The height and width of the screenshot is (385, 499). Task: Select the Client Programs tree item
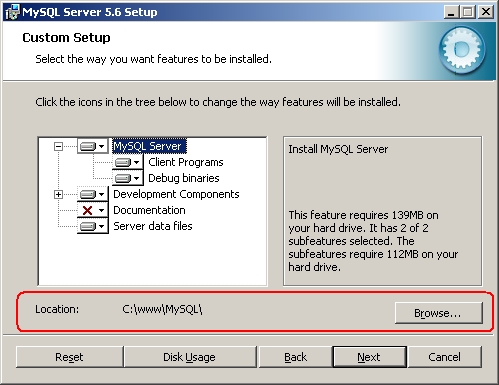click(x=186, y=162)
